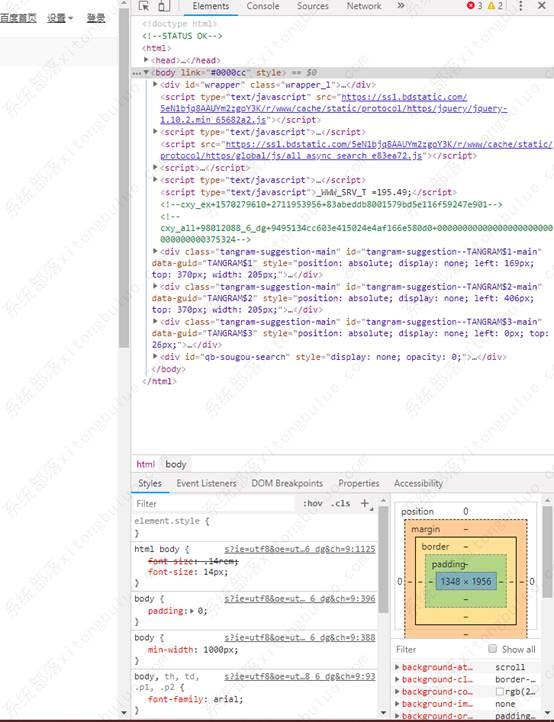The height and width of the screenshot is (722, 554).
Task: Click the html body stylesheet source link
Action: click(x=300, y=549)
